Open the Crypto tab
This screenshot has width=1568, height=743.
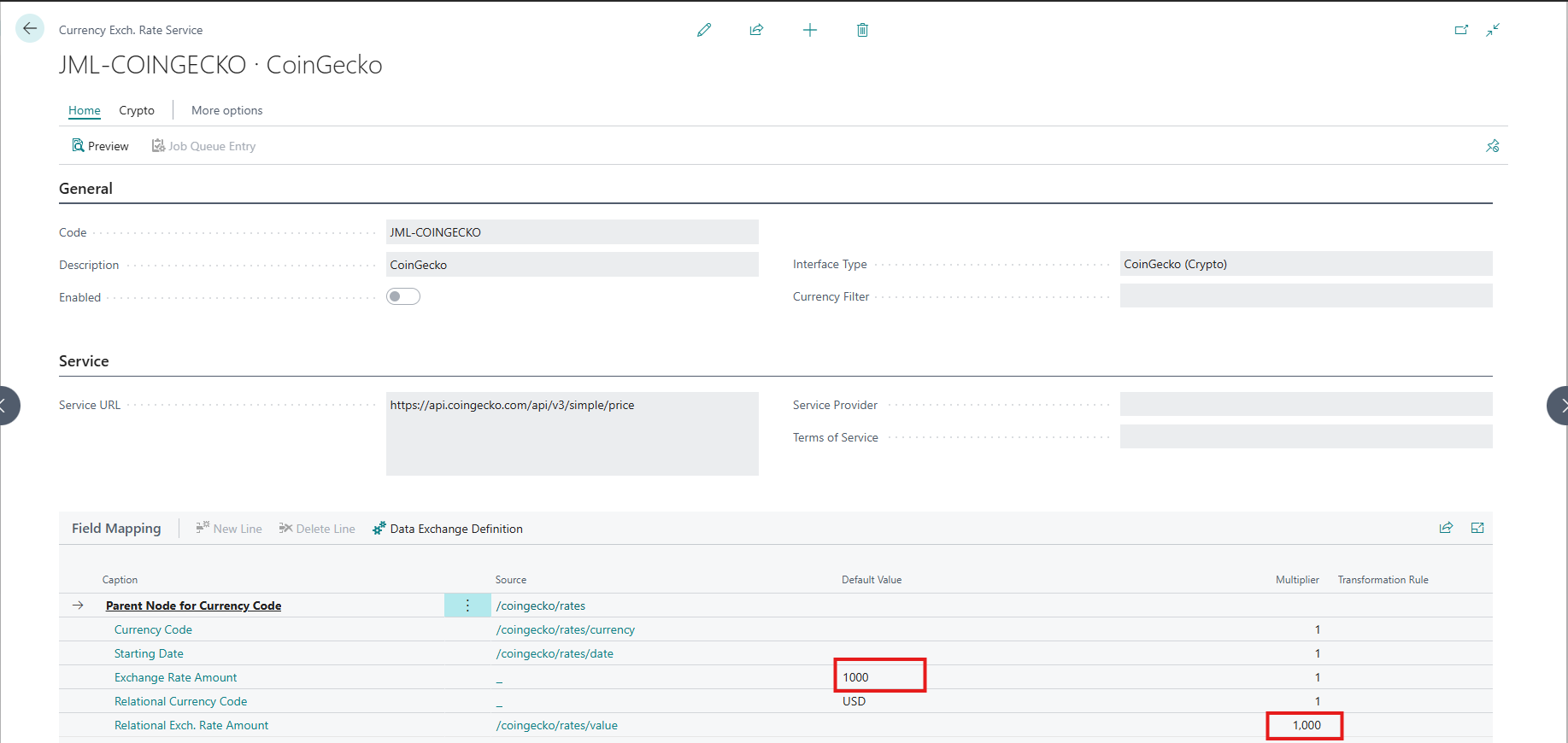click(x=137, y=110)
